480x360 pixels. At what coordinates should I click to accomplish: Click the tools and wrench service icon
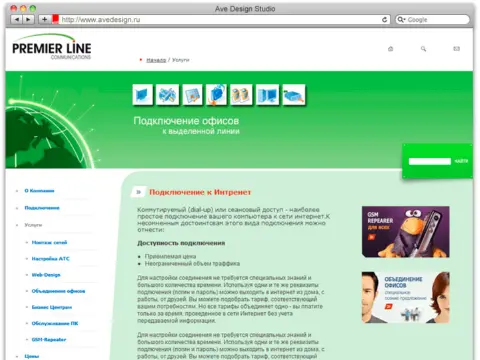tap(167, 95)
